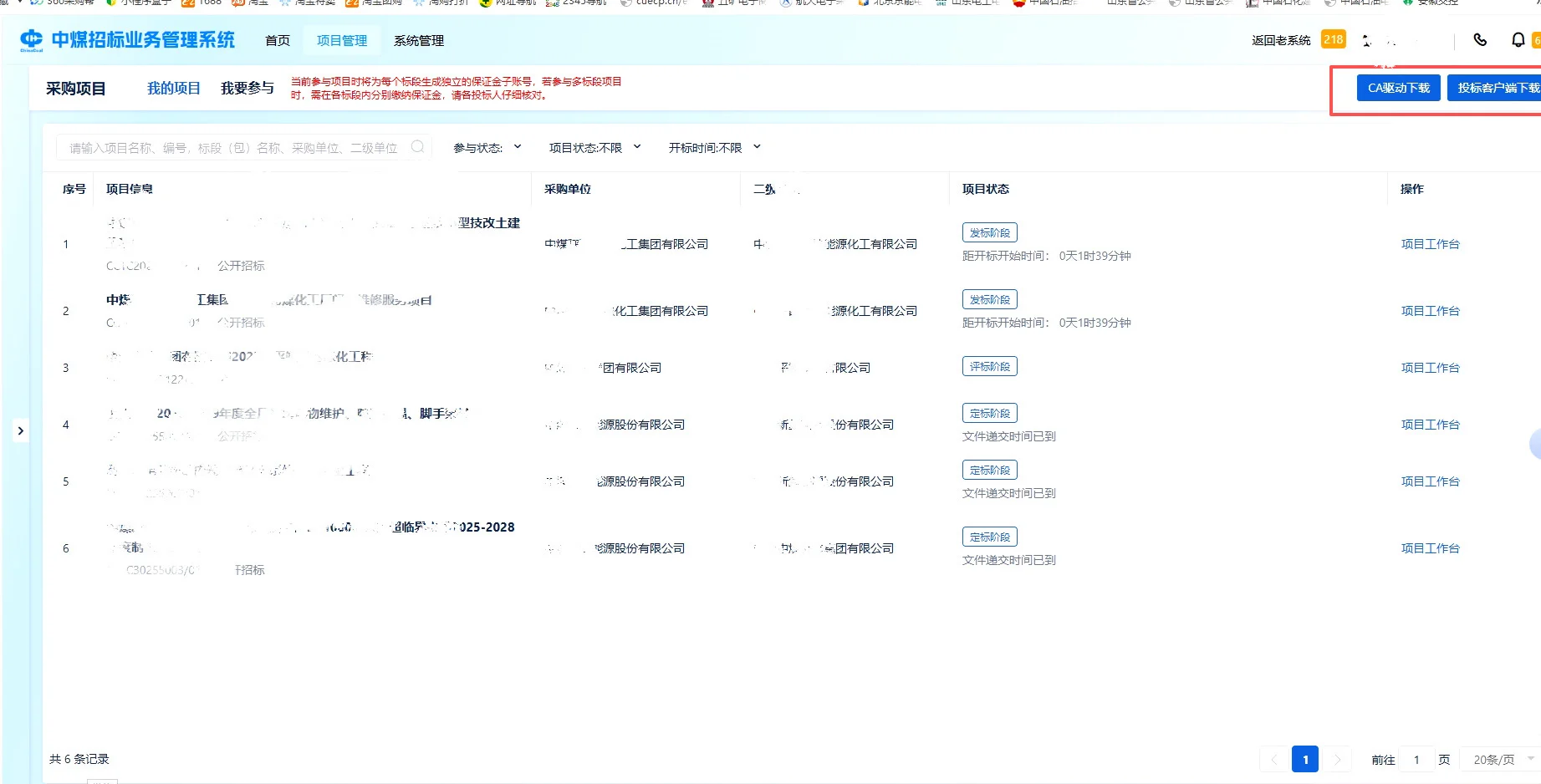The image size is (1541, 784).
Task: Click the China Coal system logo icon
Action: click(x=32, y=39)
